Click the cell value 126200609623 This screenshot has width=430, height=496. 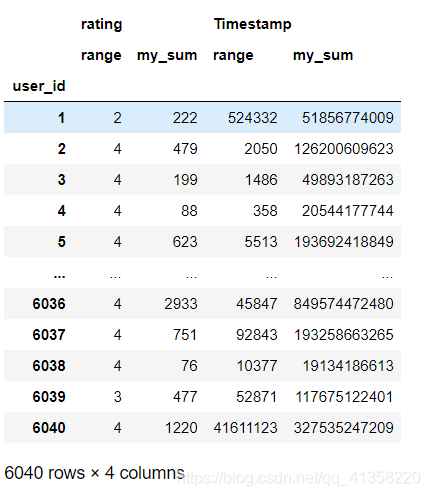tap(344, 149)
